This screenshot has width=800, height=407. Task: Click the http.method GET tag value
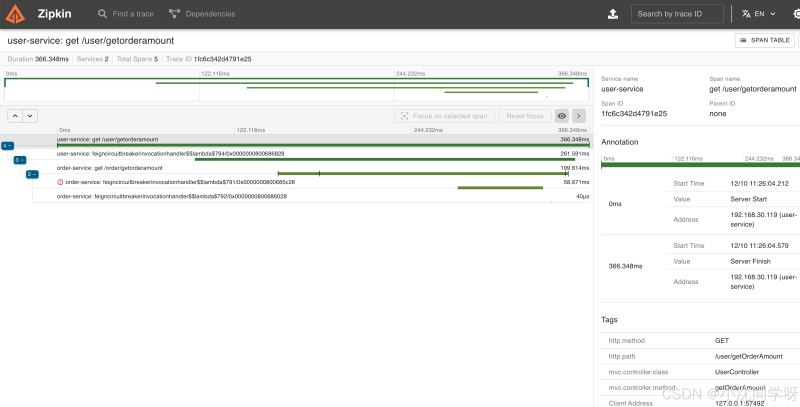click(722, 341)
